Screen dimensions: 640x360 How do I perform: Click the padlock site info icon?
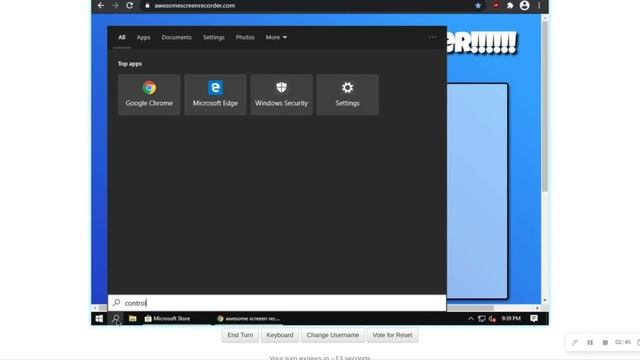(x=147, y=6)
